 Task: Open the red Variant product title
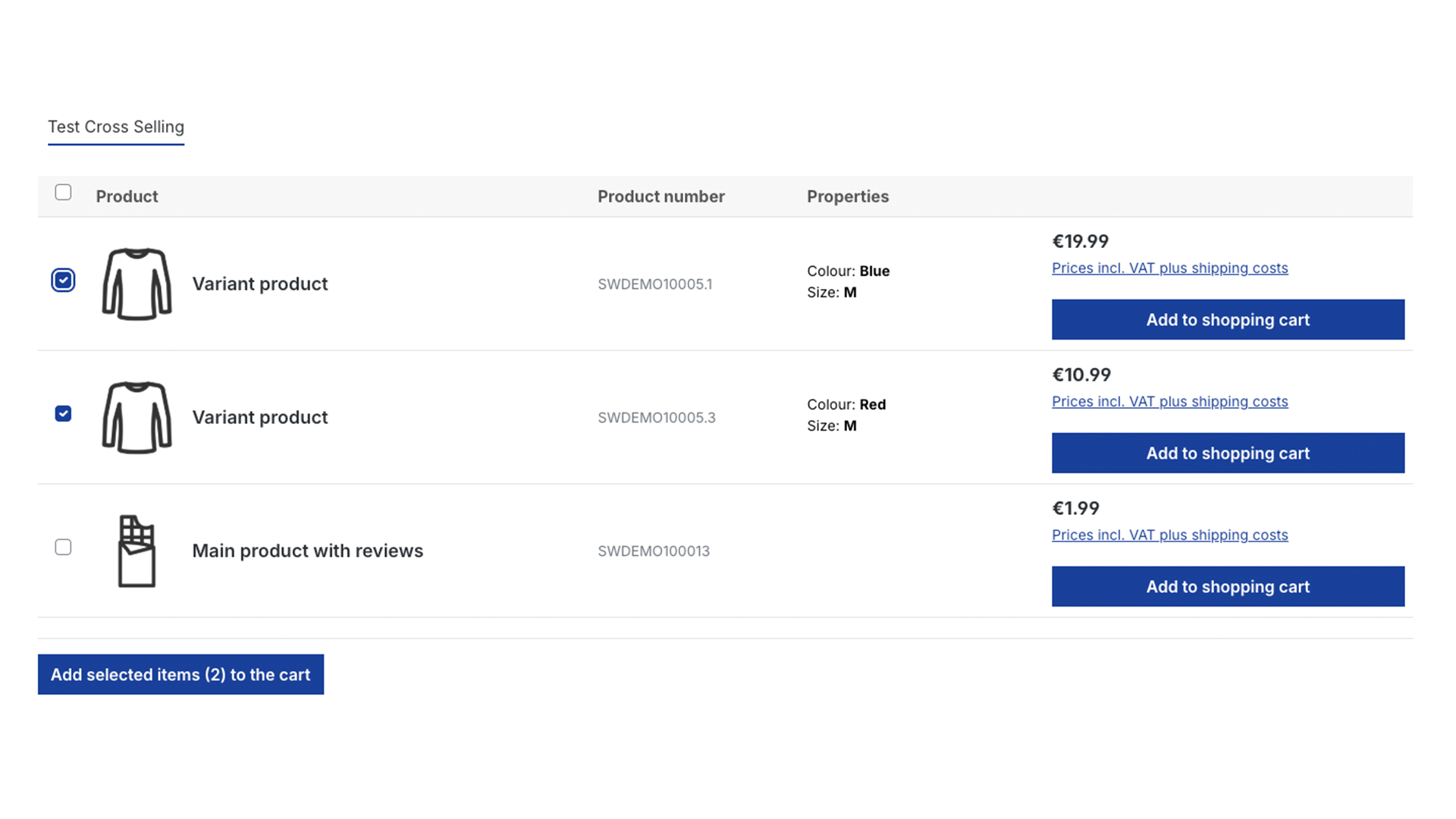click(x=259, y=417)
